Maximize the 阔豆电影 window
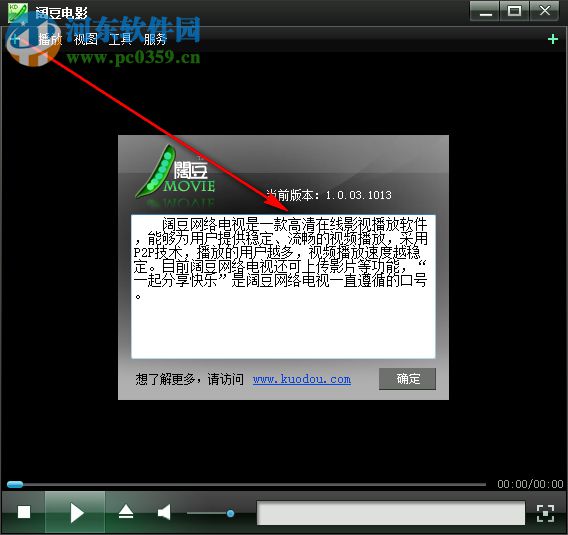This screenshot has height=535, width=568. 514,11
